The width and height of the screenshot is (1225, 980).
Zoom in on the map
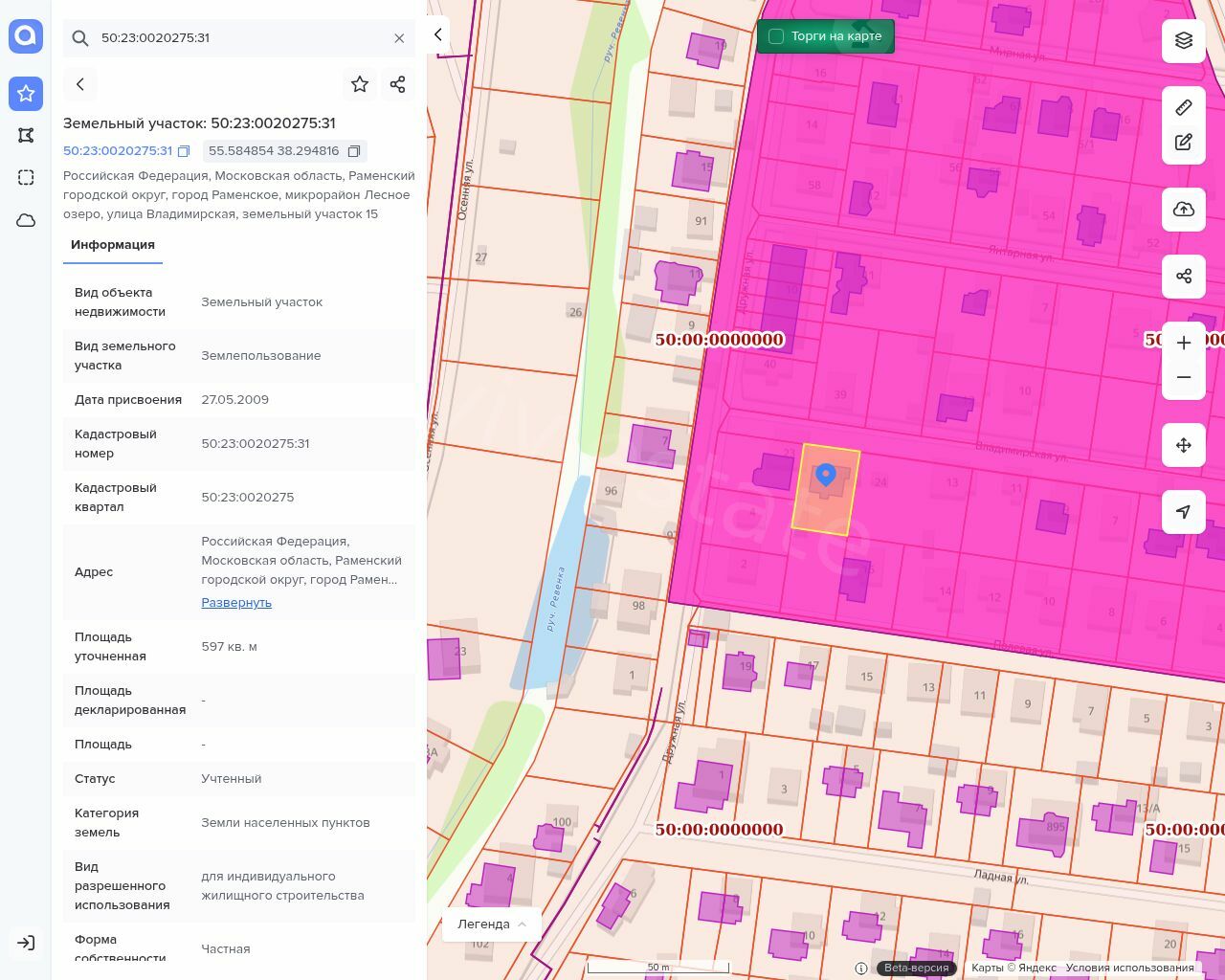(x=1184, y=343)
